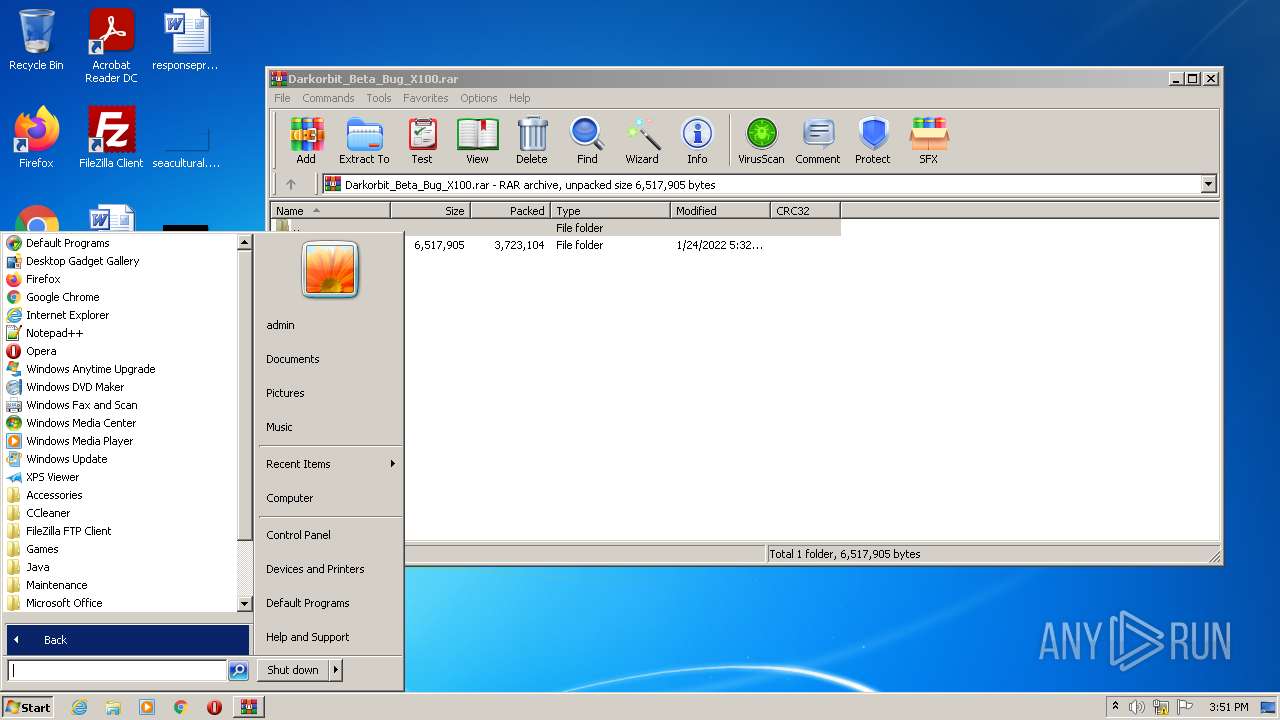Expand the CCleaner program folder
1280x720 pixels.
click(x=48, y=513)
